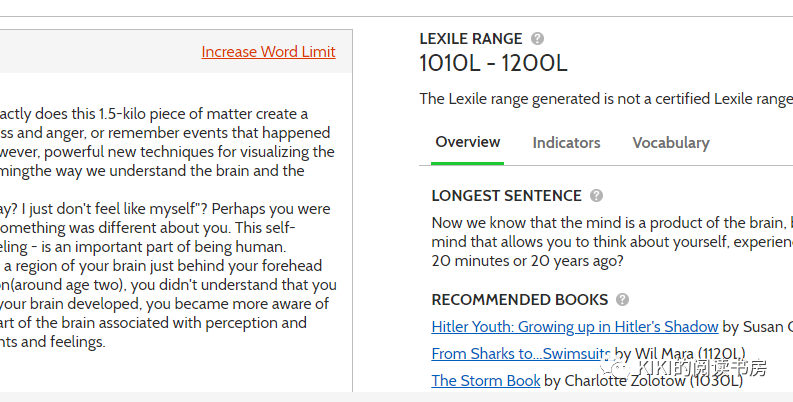The height and width of the screenshot is (402, 793).
Task: Click the LONGEST SENTENCE heading
Action: (x=506, y=196)
